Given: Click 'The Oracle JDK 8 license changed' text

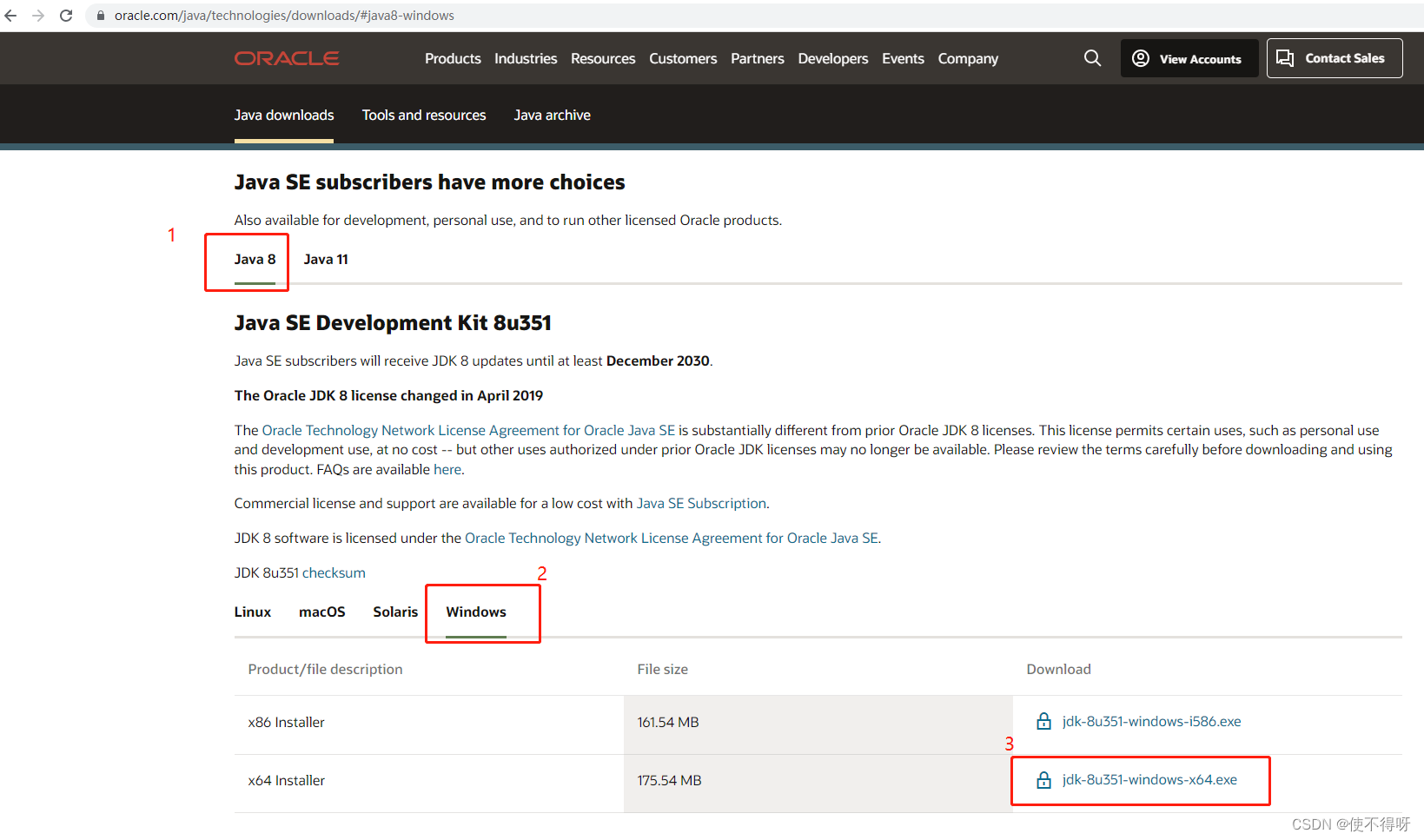Looking at the screenshot, I should click(x=388, y=395).
